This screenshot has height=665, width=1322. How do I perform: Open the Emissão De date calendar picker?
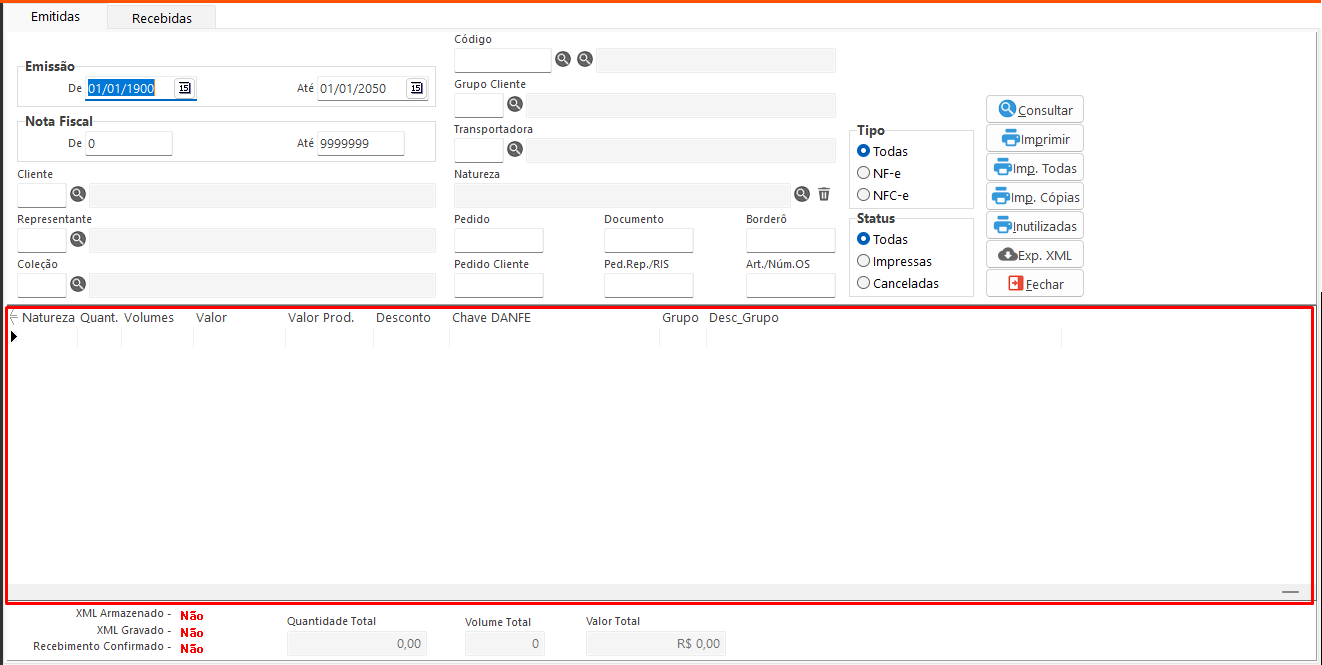click(184, 88)
